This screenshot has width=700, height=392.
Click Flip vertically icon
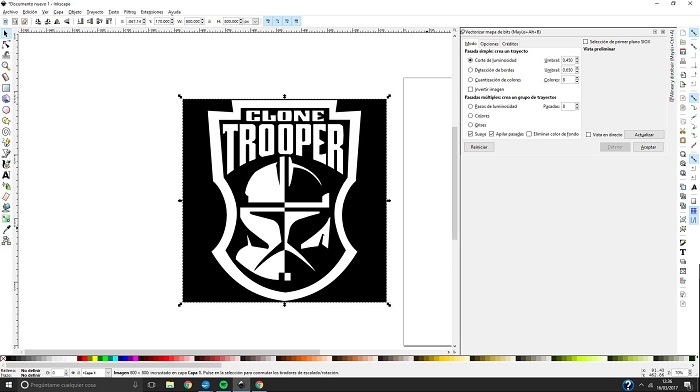click(67, 21)
